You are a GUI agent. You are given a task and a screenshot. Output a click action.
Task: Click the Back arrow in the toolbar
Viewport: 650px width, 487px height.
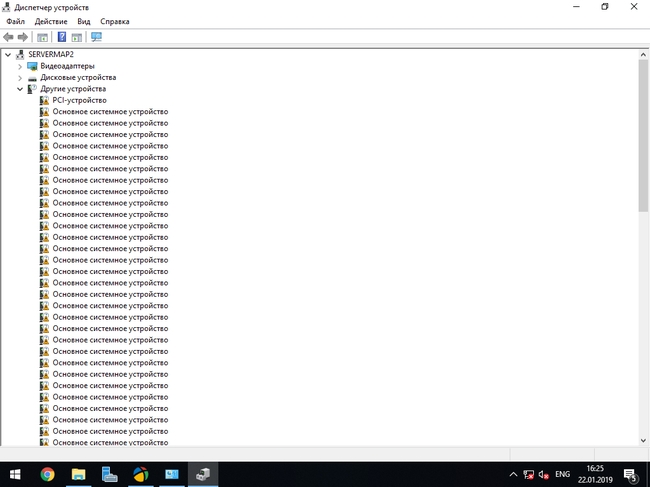[8, 37]
